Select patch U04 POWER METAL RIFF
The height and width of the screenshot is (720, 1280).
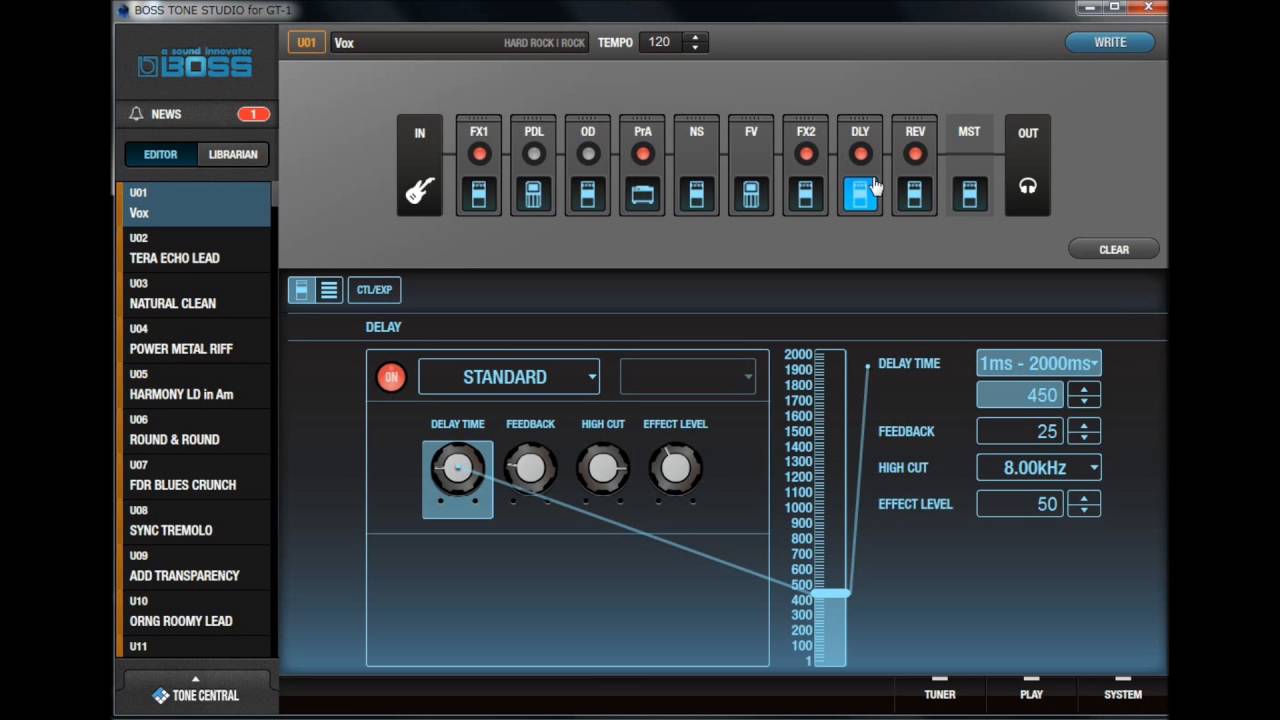click(196, 340)
